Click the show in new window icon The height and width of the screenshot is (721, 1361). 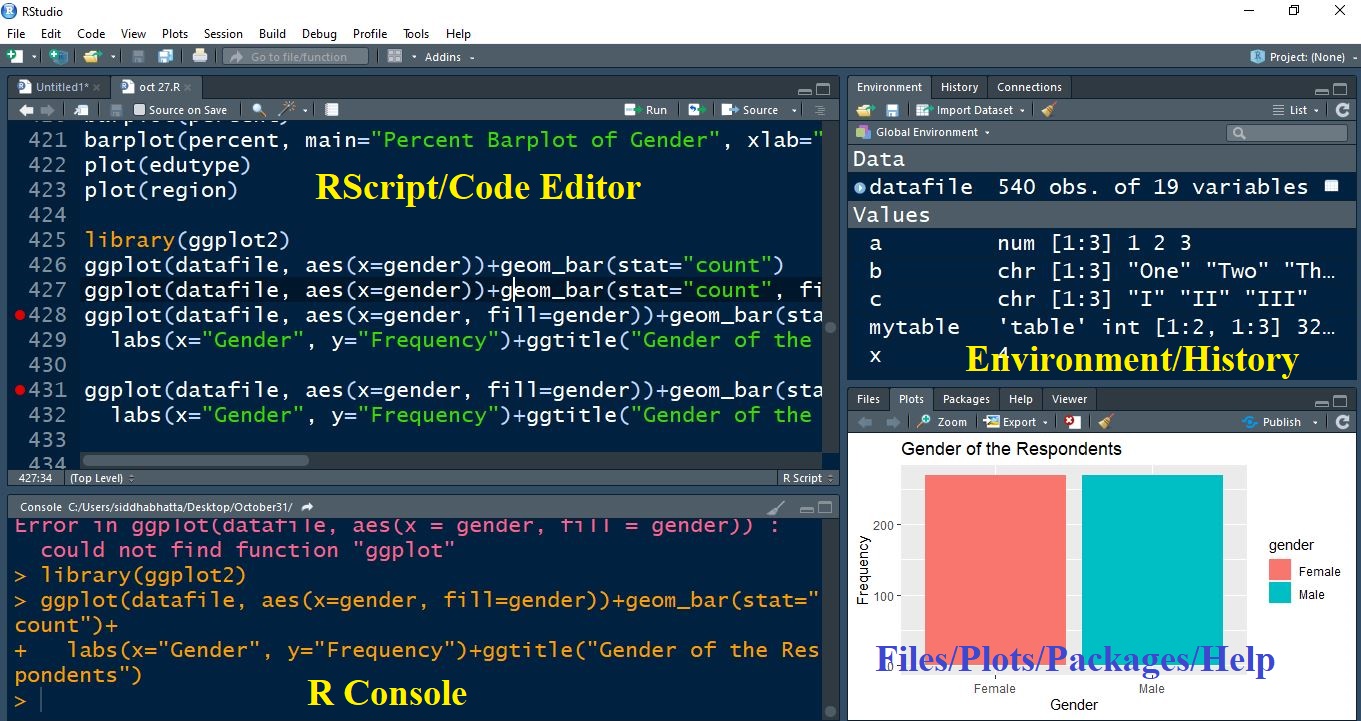[x=81, y=110]
